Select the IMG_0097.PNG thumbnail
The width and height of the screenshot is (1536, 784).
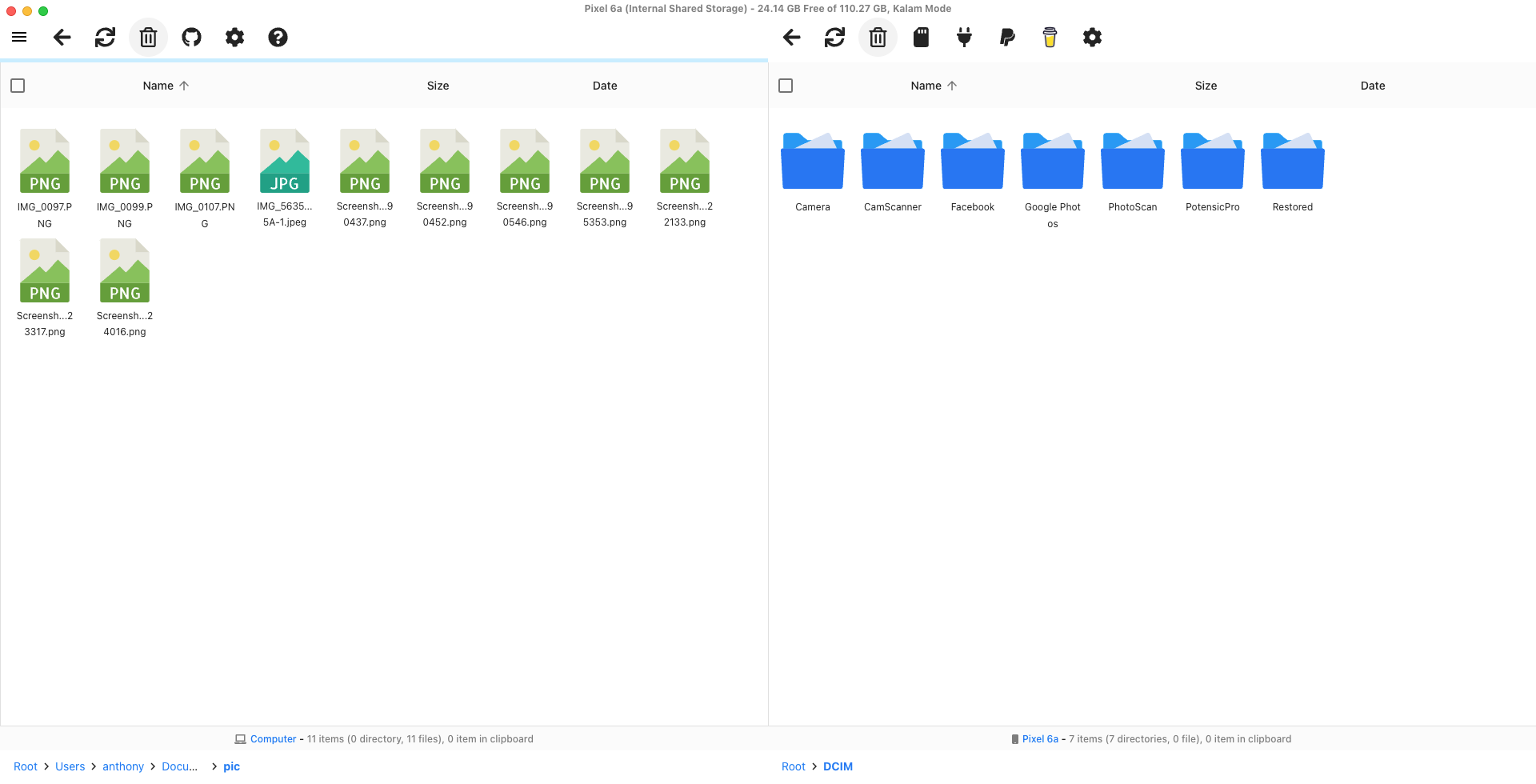click(x=45, y=161)
